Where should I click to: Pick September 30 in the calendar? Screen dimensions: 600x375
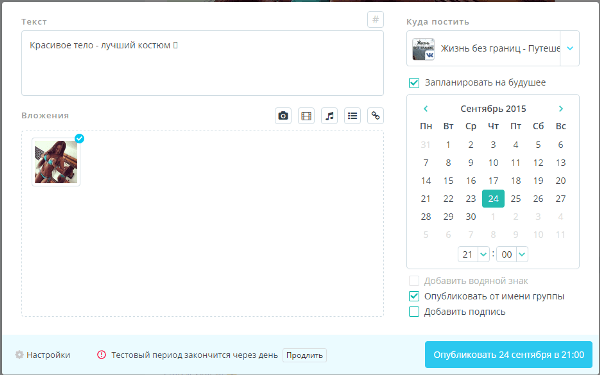tap(471, 217)
